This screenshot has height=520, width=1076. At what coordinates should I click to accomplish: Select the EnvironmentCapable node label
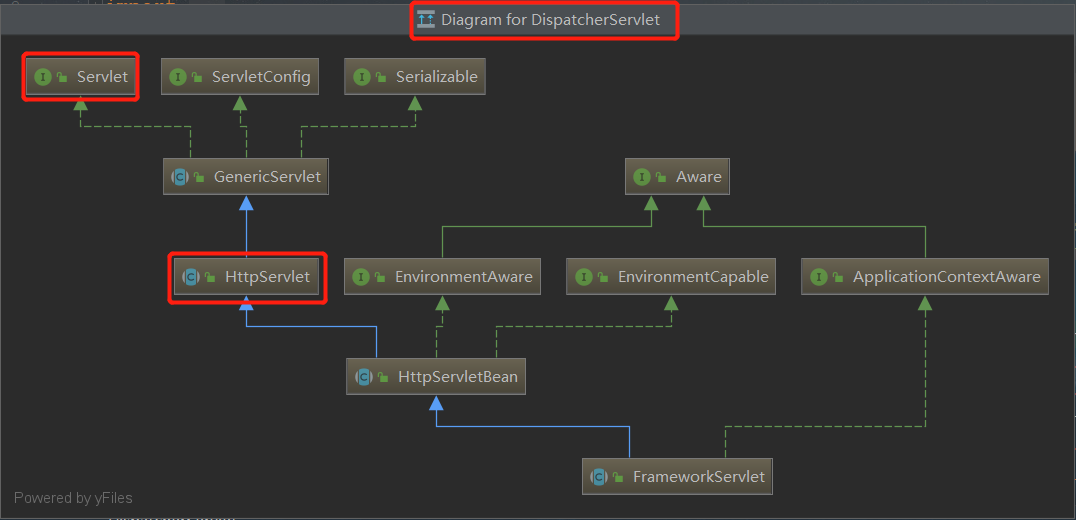[692, 277]
